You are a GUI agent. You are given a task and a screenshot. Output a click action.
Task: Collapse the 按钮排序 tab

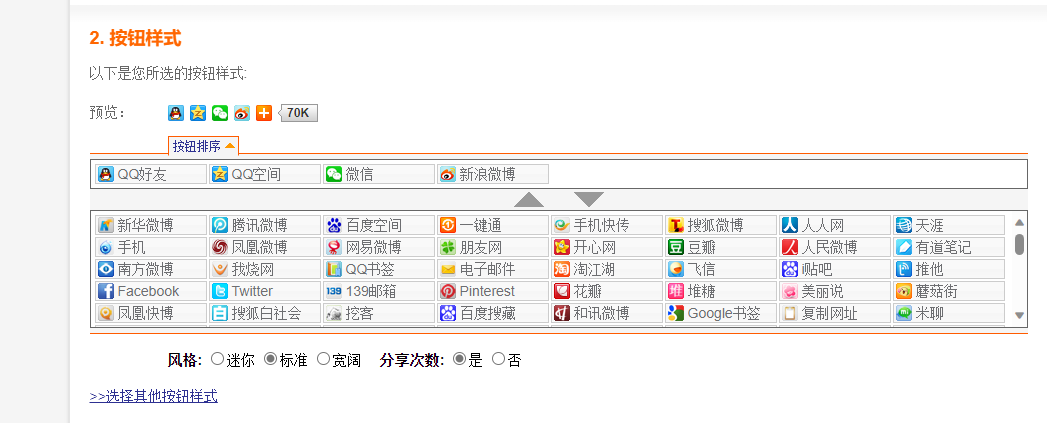pos(203,146)
